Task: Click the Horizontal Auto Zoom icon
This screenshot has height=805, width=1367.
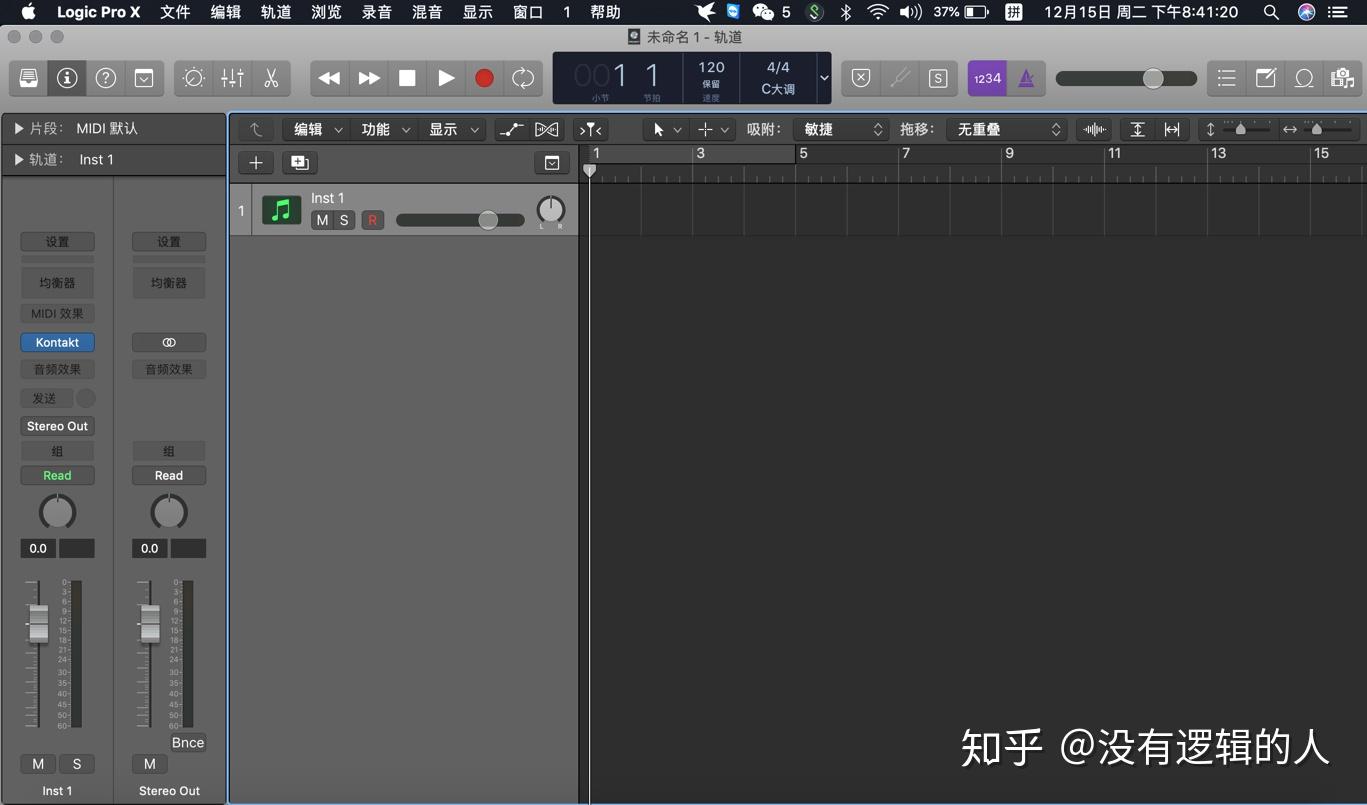Action: (x=1172, y=129)
